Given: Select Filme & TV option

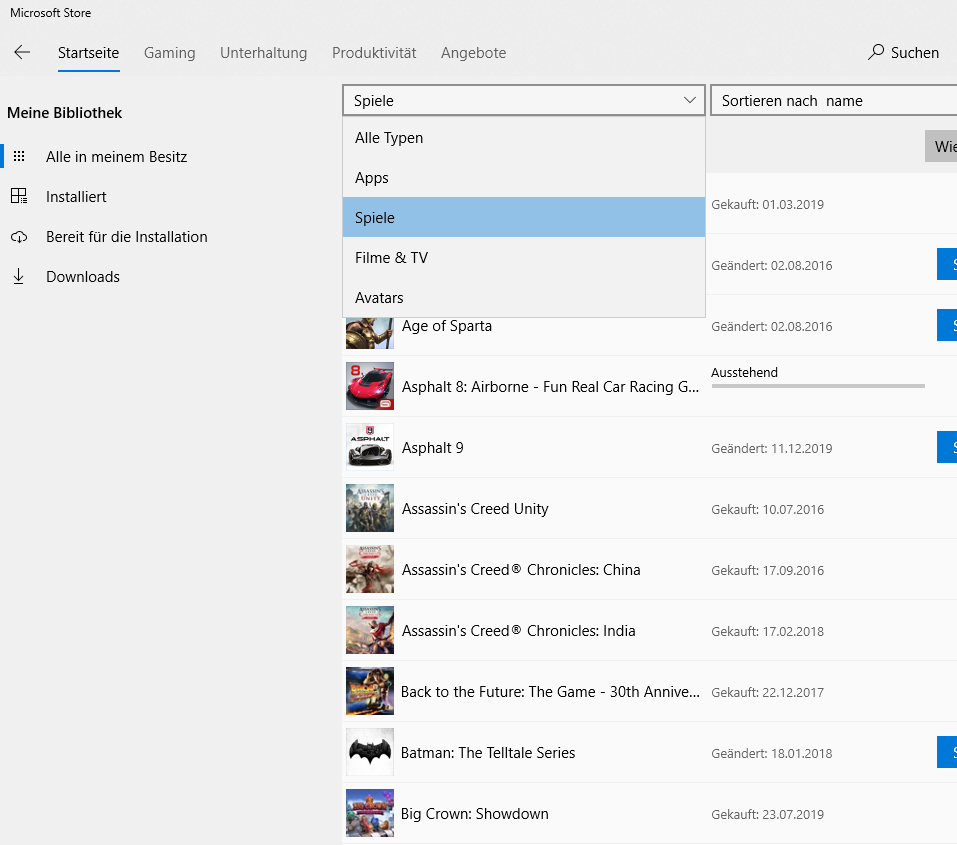Looking at the screenshot, I should (524, 258).
